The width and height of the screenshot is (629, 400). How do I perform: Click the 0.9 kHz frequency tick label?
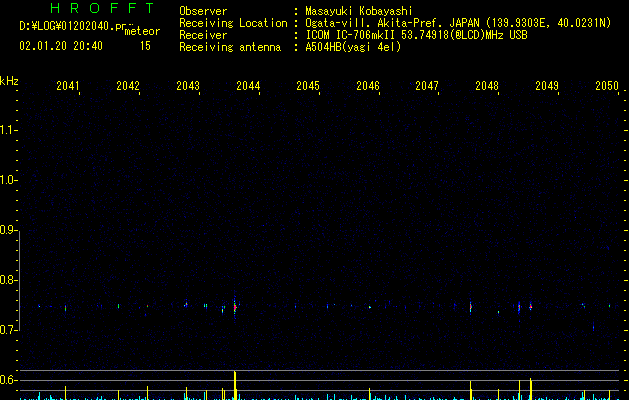[8, 230]
